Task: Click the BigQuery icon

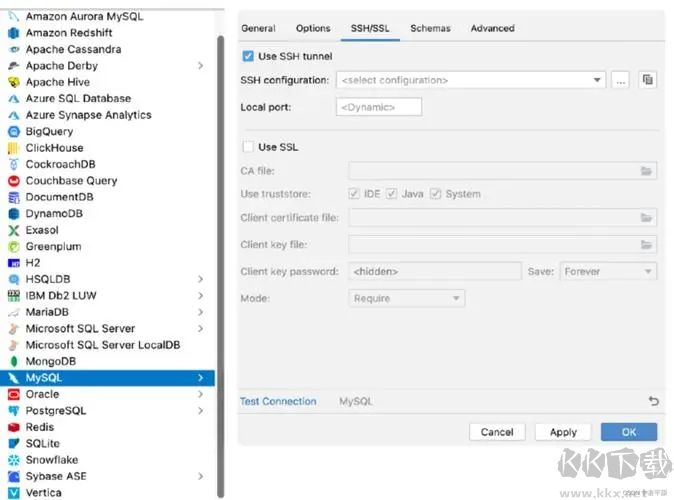Action: click(x=14, y=132)
